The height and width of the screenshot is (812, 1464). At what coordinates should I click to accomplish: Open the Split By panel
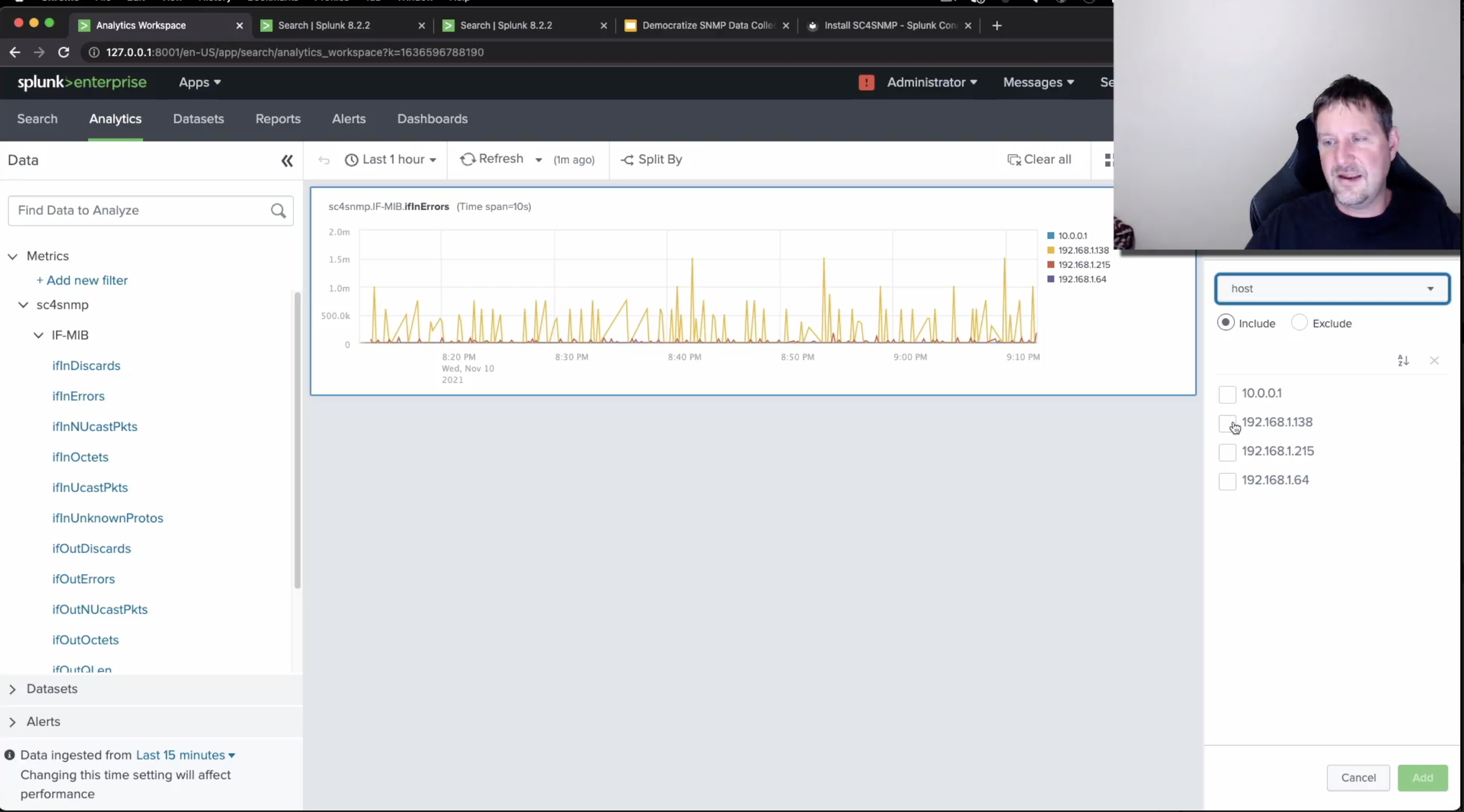[x=651, y=160]
